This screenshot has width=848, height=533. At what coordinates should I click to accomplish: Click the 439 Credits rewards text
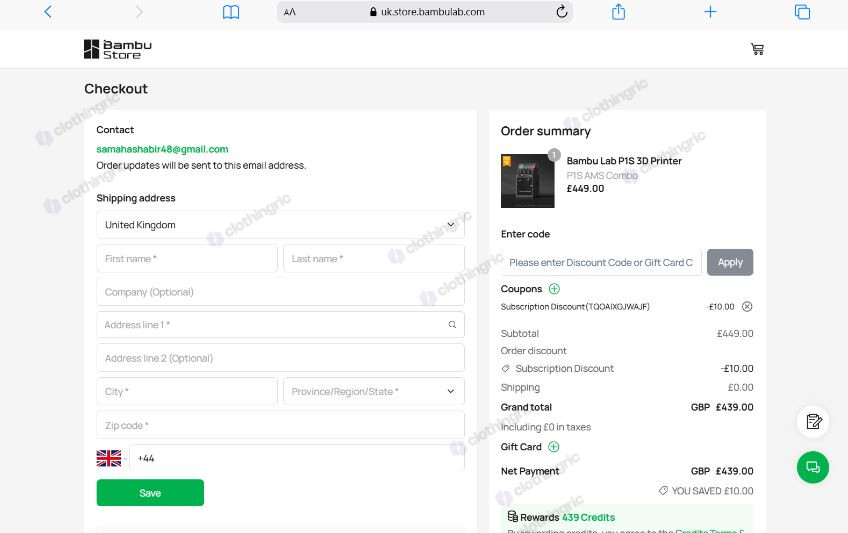588,517
